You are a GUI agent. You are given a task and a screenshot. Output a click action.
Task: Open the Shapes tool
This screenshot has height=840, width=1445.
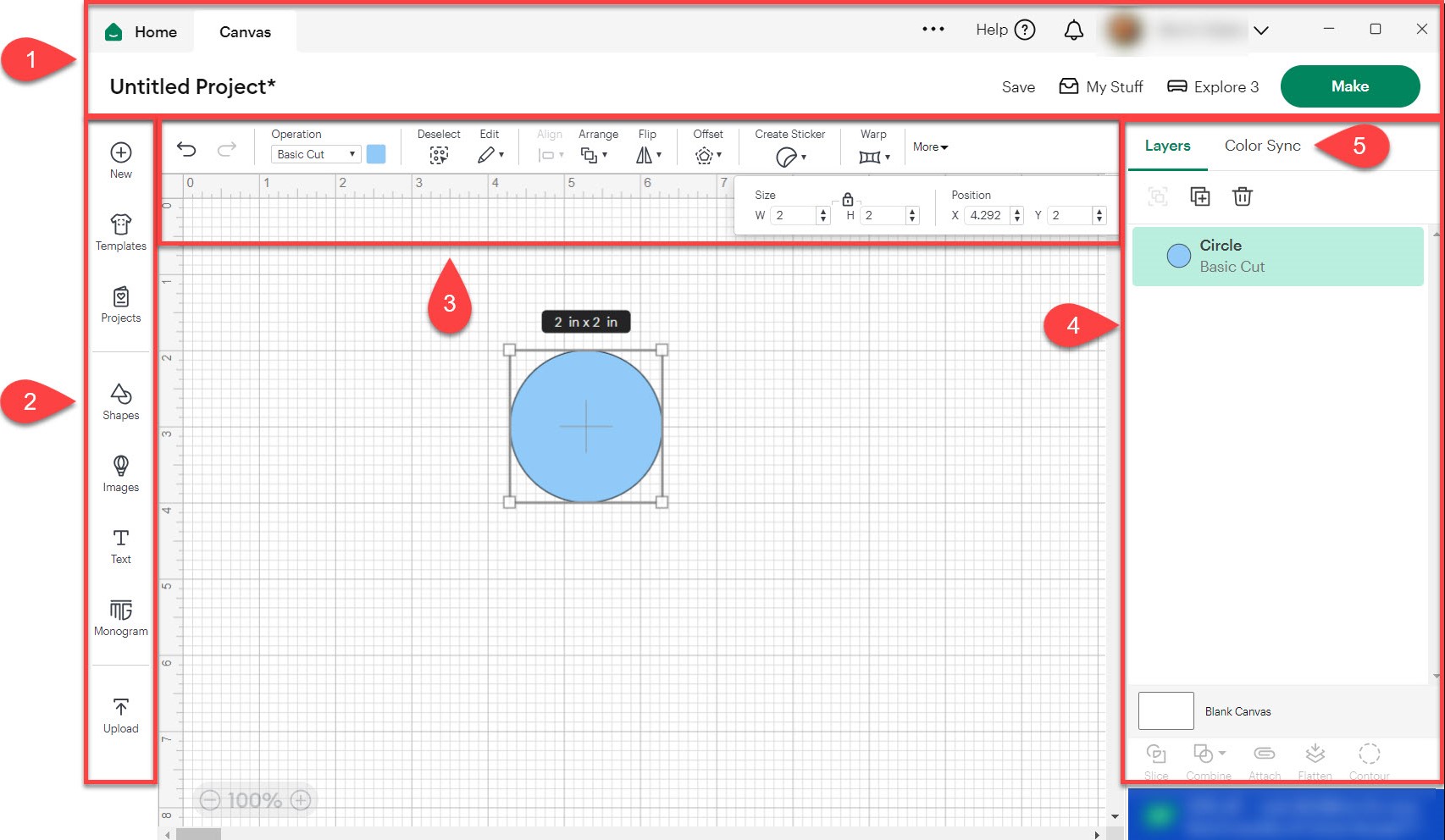(x=121, y=401)
